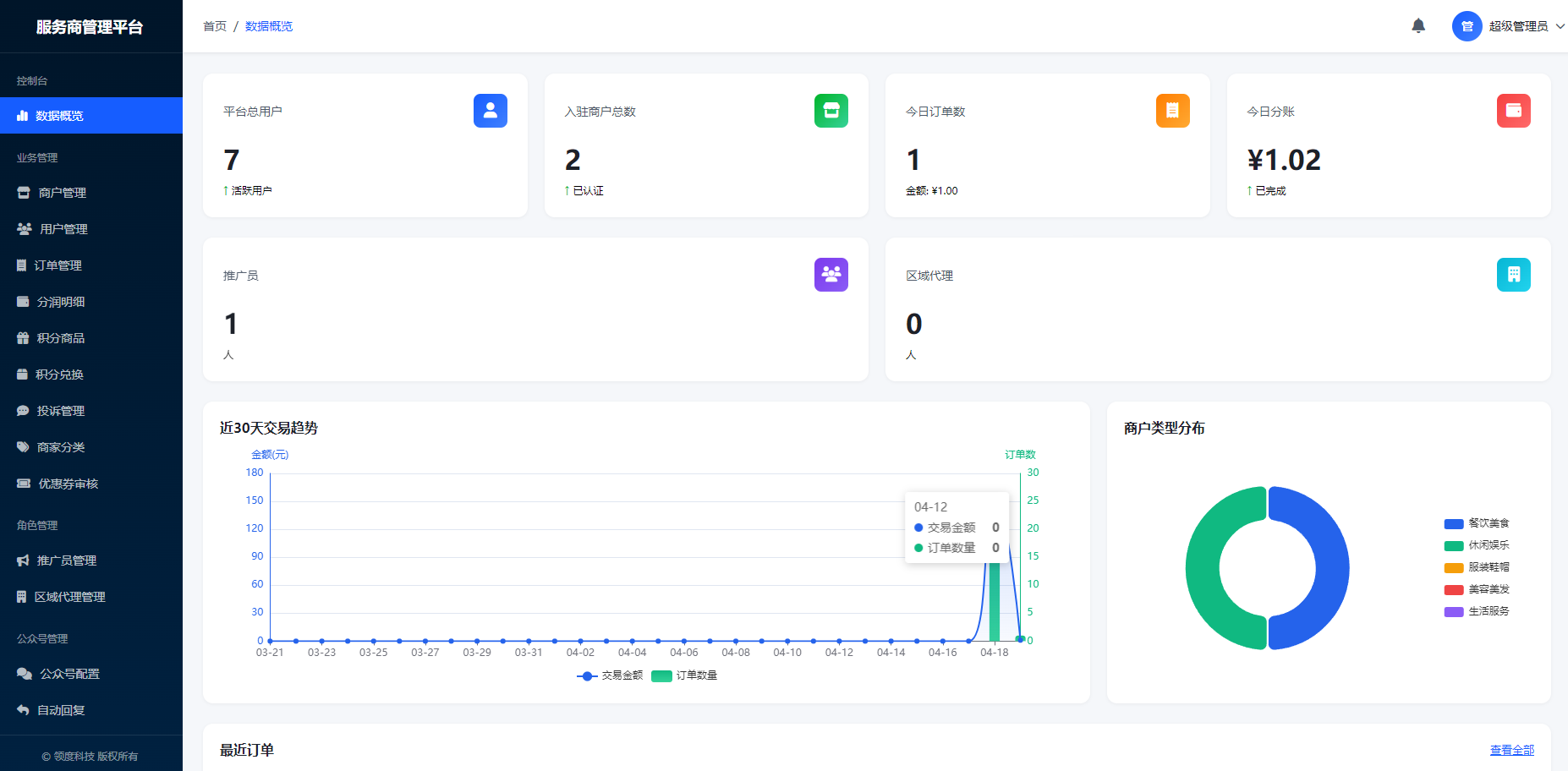Click the 推广员 purple group icon
1568x771 pixels.
coord(831,275)
